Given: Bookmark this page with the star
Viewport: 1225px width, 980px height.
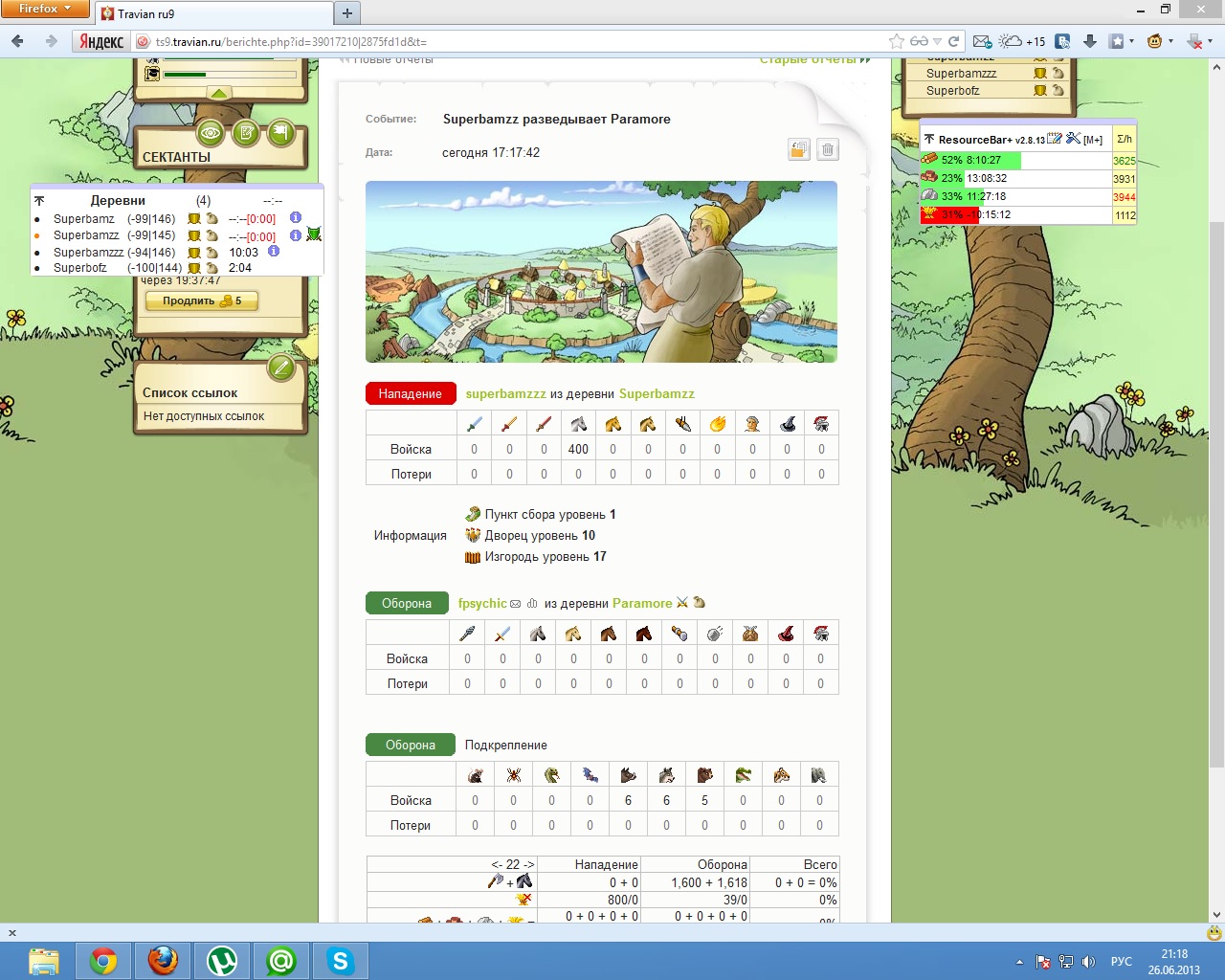Looking at the screenshot, I should [x=896, y=41].
